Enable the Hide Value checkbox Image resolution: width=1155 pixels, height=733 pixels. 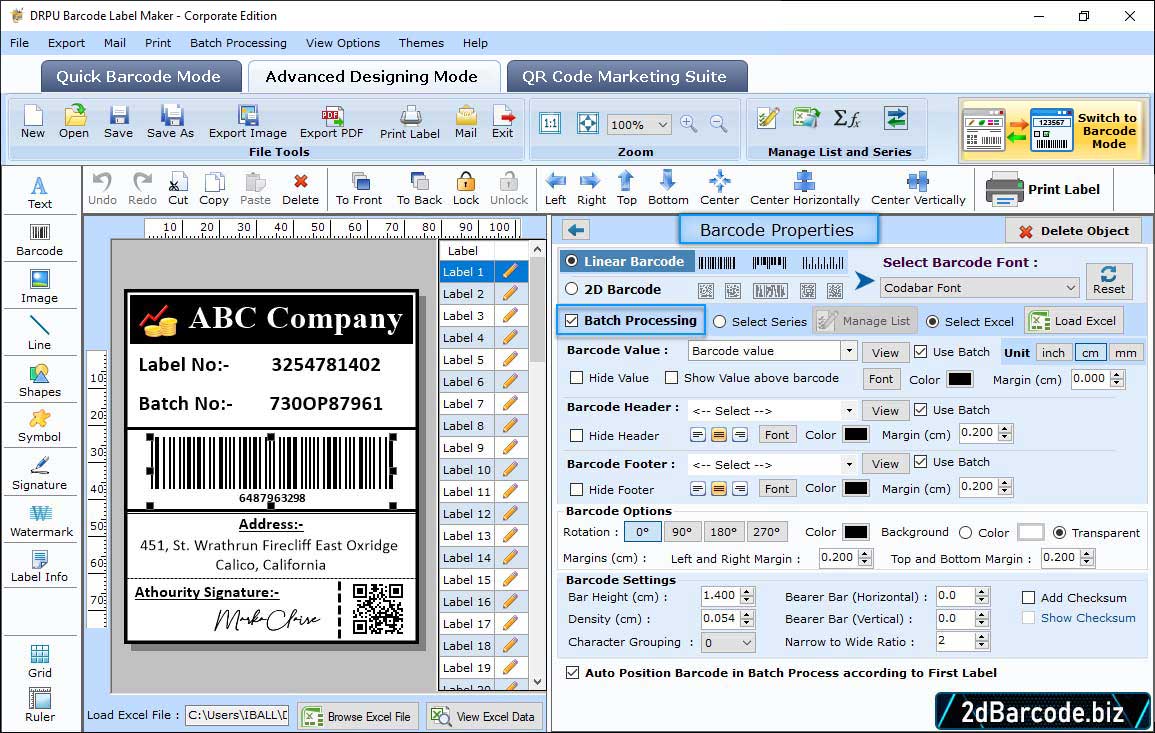577,378
